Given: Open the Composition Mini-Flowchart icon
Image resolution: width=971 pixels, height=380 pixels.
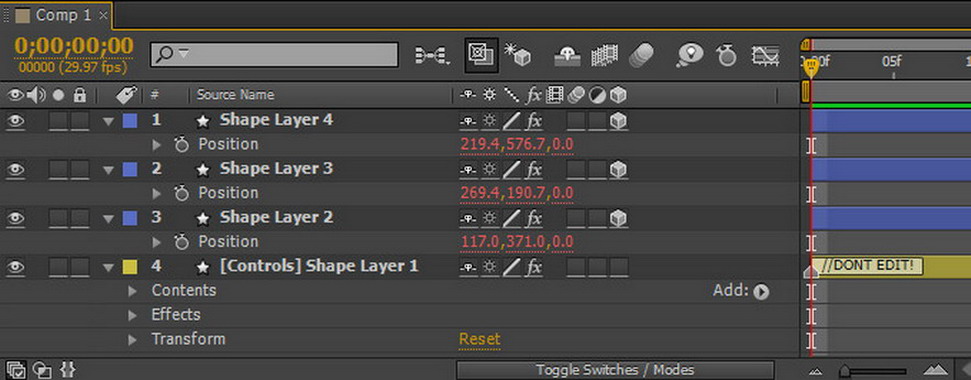Looking at the screenshot, I should coord(432,56).
